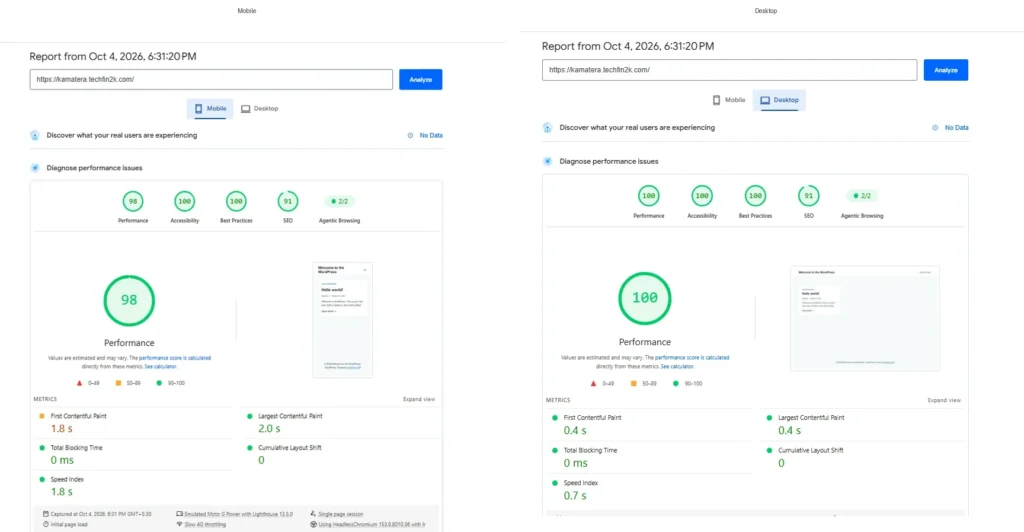
Task: Click large 98 performance gauge in Mobile report
Action: (x=129, y=300)
